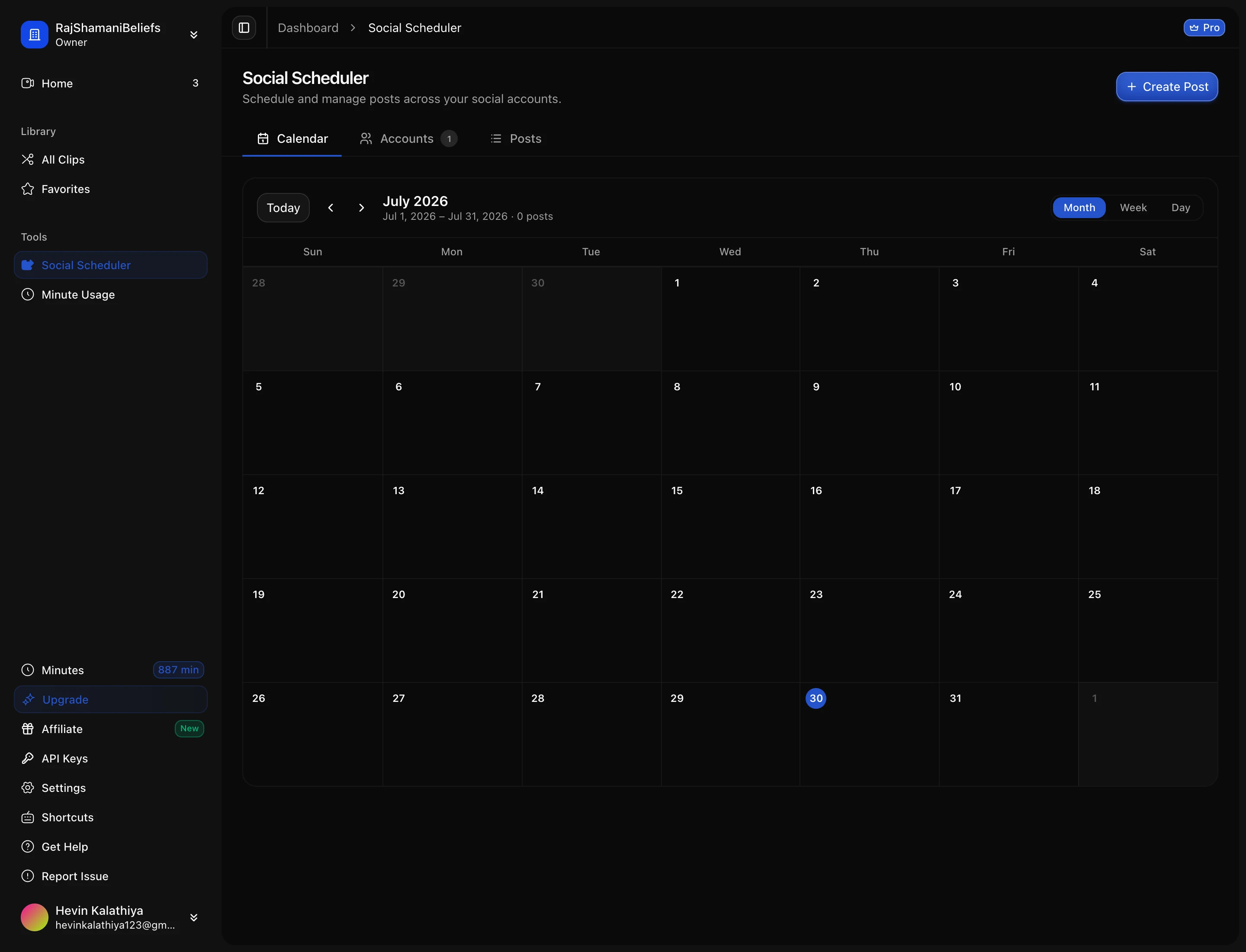Switch to the Posts tab
Viewport: 1246px width, 952px height.
click(516, 139)
